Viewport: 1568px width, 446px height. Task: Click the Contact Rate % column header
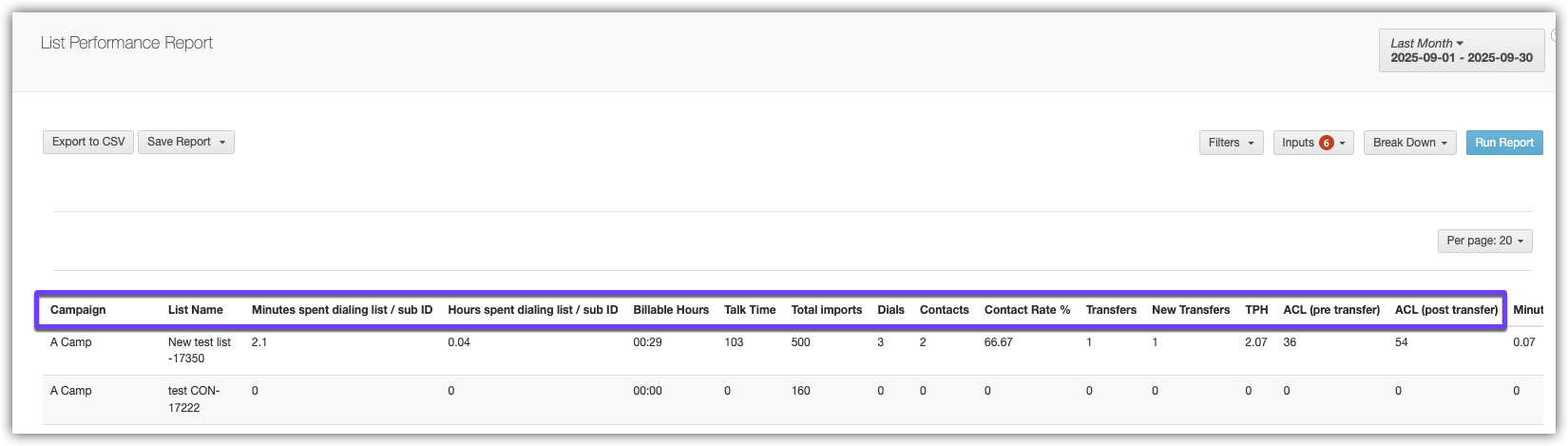[x=1027, y=310]
